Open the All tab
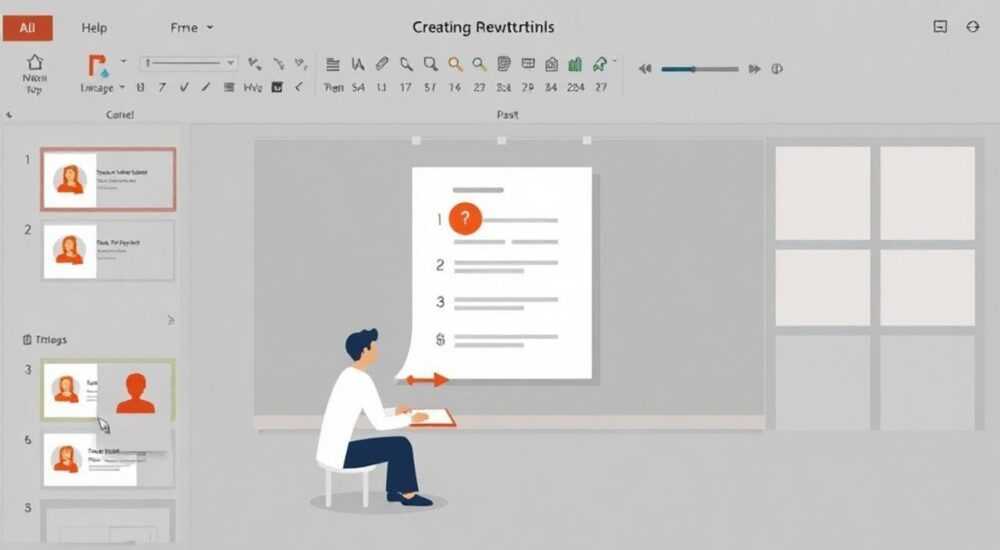This screenshot has height=550, width=1000. point(27,27)
